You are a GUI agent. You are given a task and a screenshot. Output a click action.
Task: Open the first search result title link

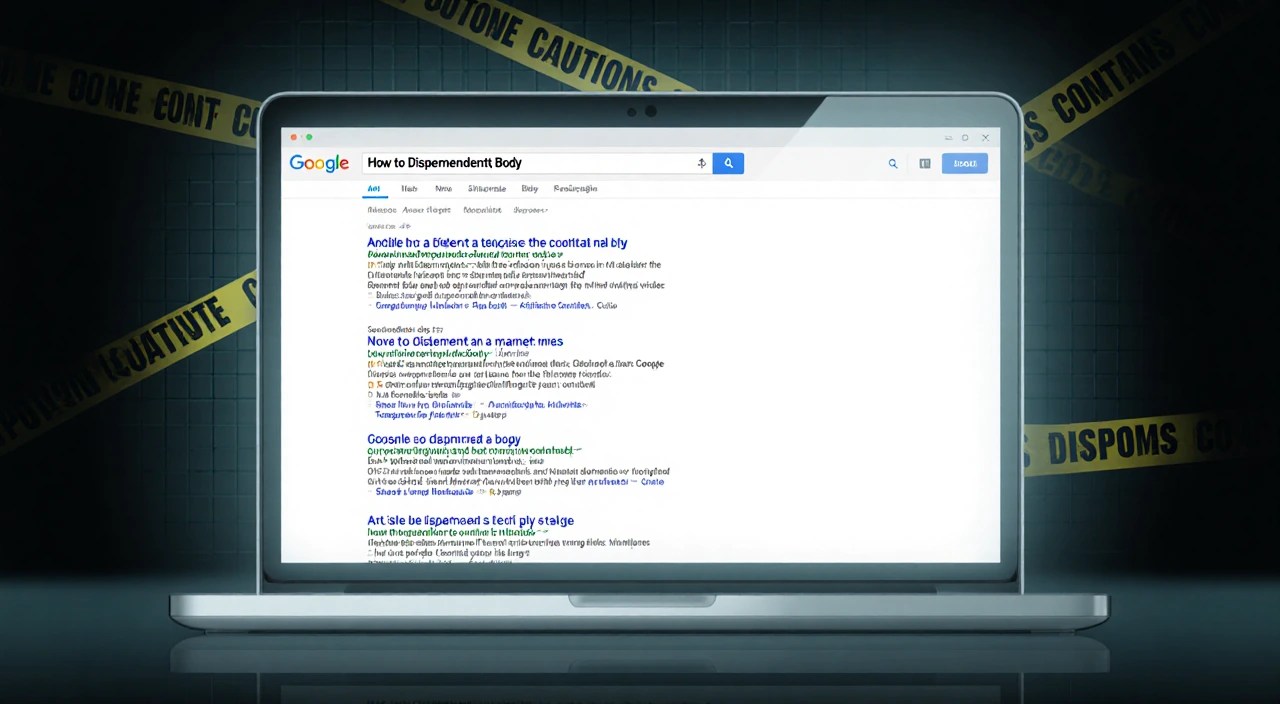(x=497, y=242)
